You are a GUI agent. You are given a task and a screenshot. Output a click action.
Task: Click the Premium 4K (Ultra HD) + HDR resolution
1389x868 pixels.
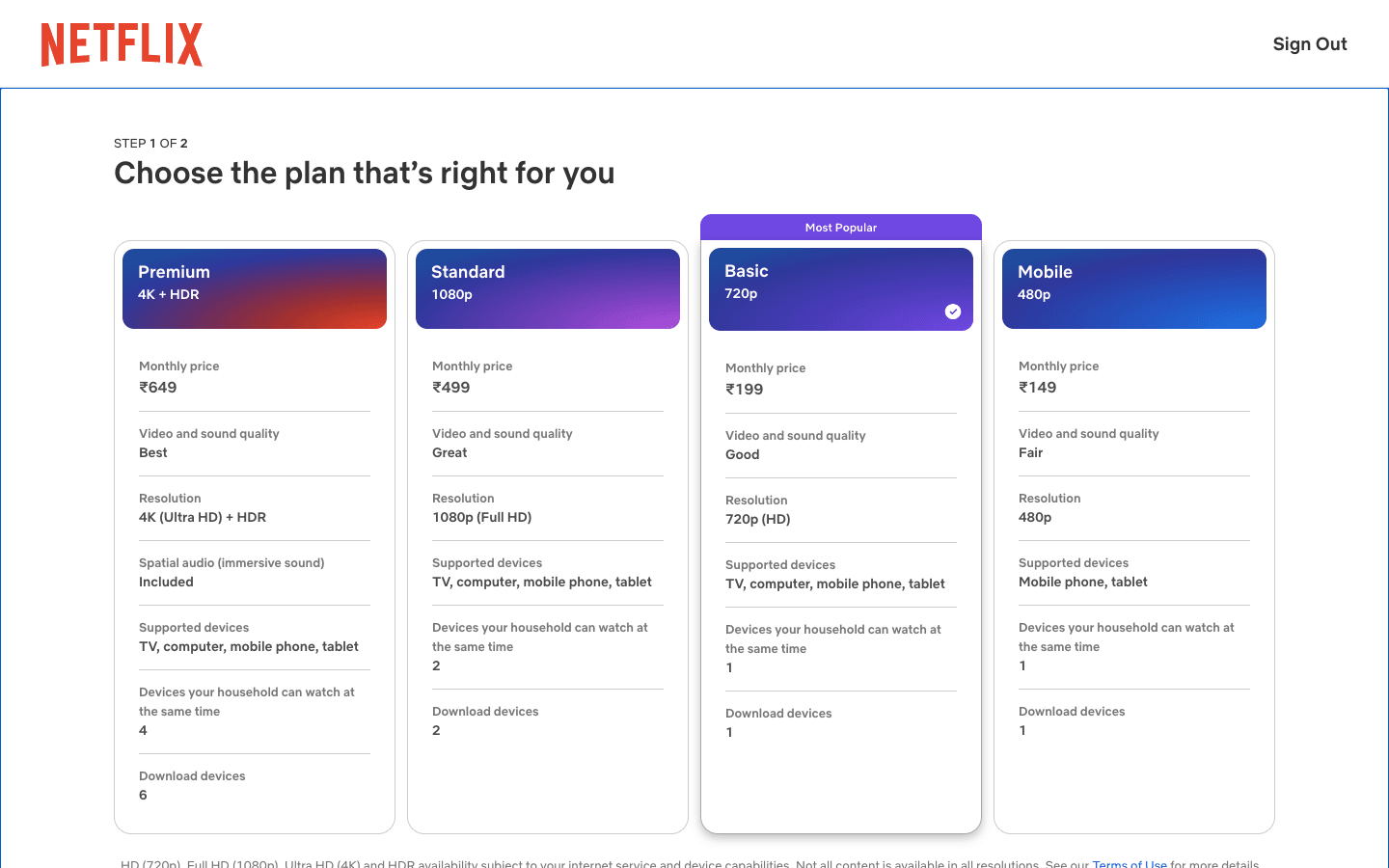click(203, 518)
